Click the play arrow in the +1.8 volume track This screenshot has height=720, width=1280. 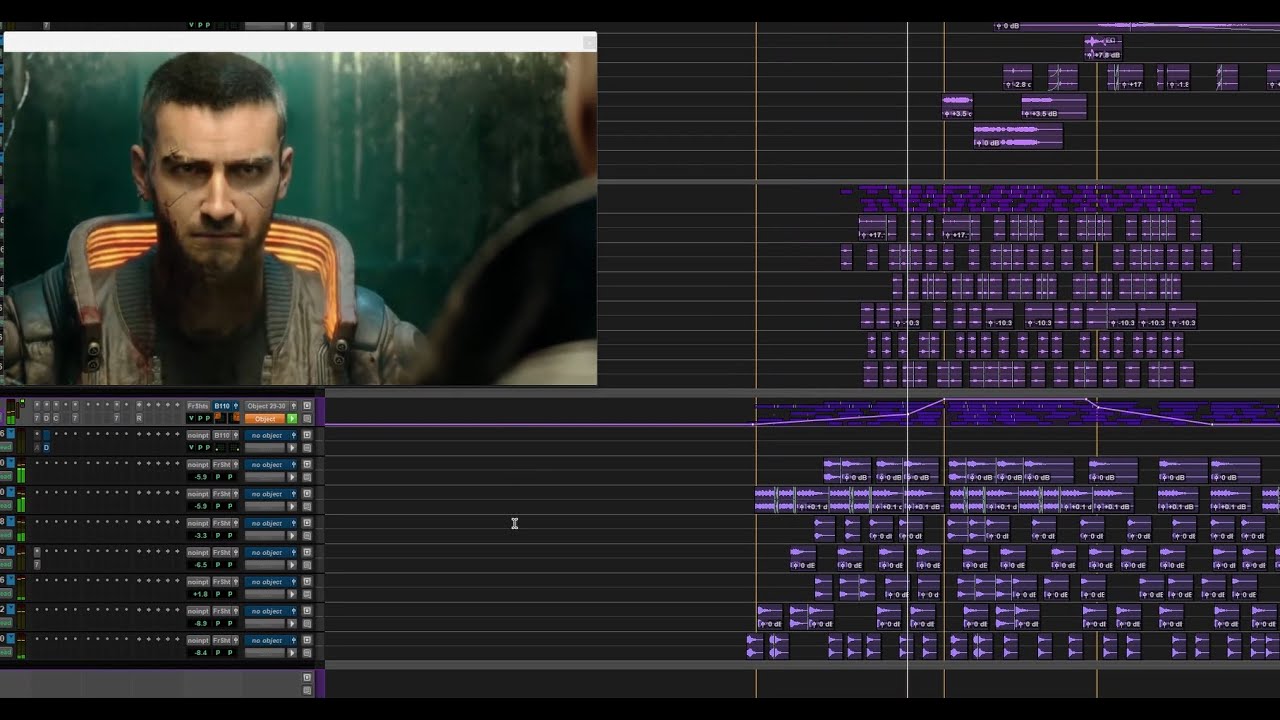tap(292, 594)
